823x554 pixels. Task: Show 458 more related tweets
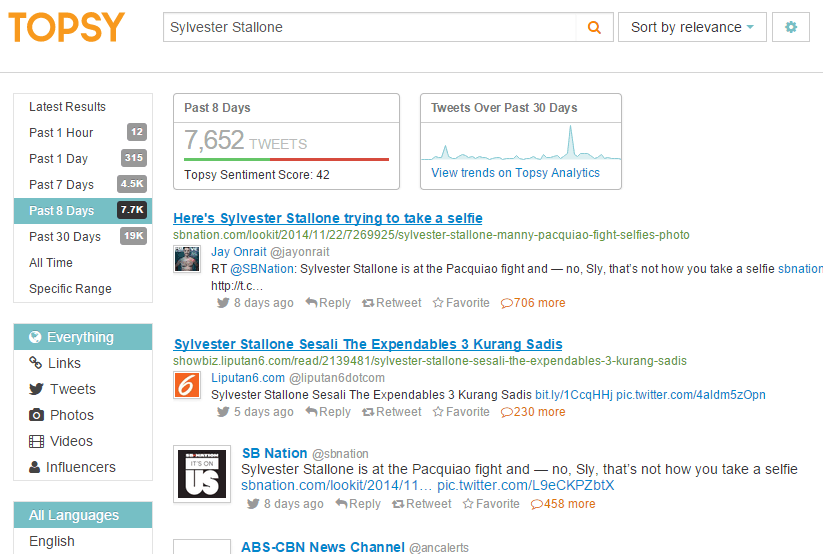(563, 504)
